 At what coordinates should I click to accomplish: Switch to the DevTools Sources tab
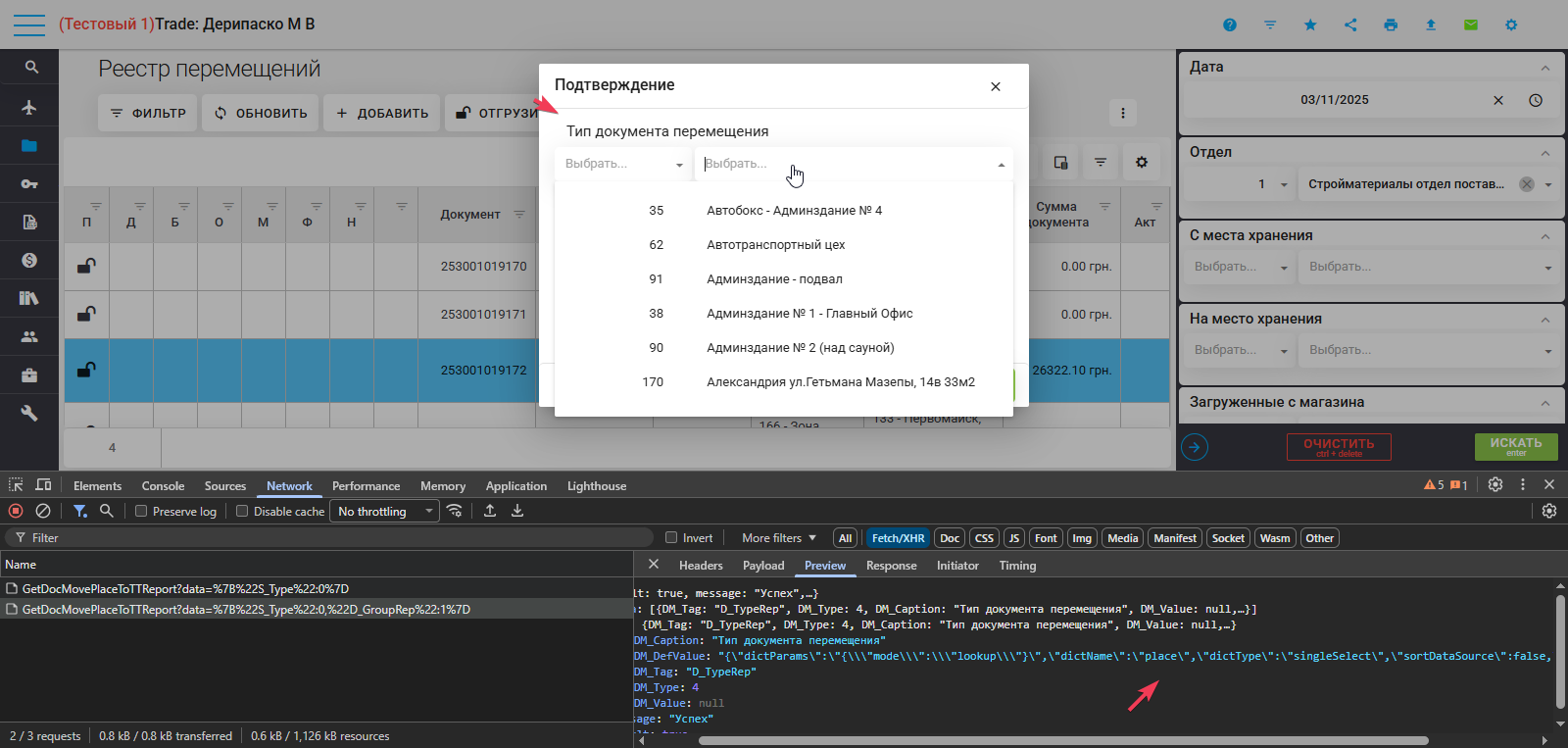click(225, 485)
